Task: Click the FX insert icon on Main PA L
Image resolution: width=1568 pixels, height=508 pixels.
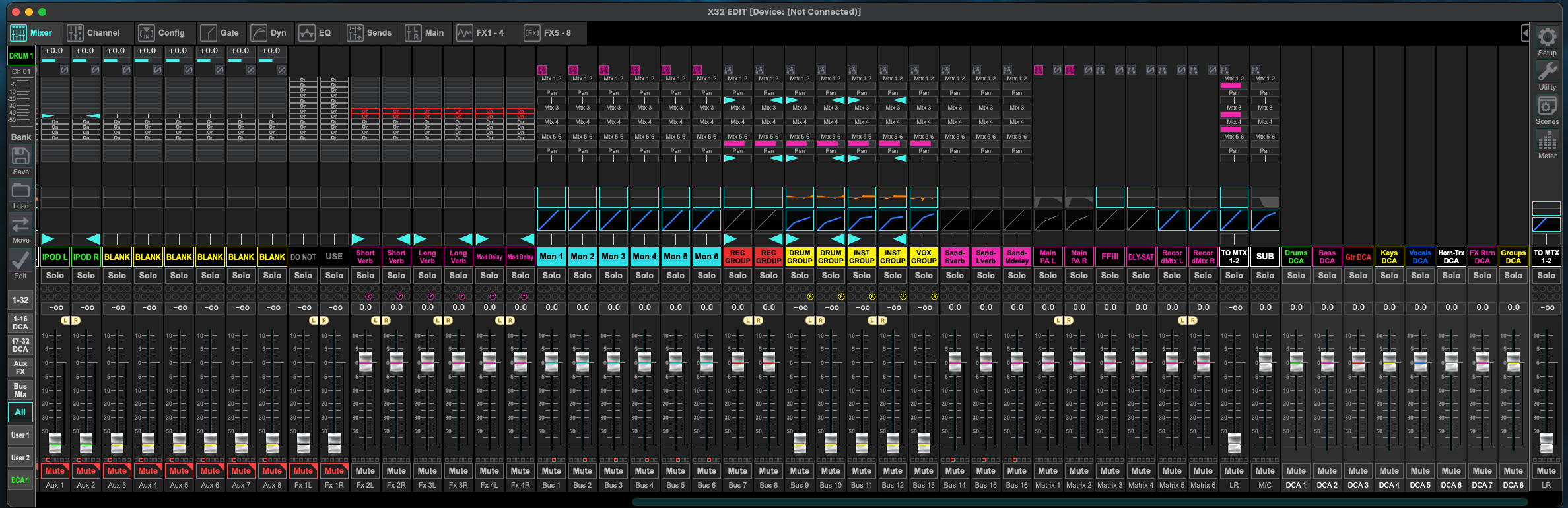Action: pos(1039,69)
